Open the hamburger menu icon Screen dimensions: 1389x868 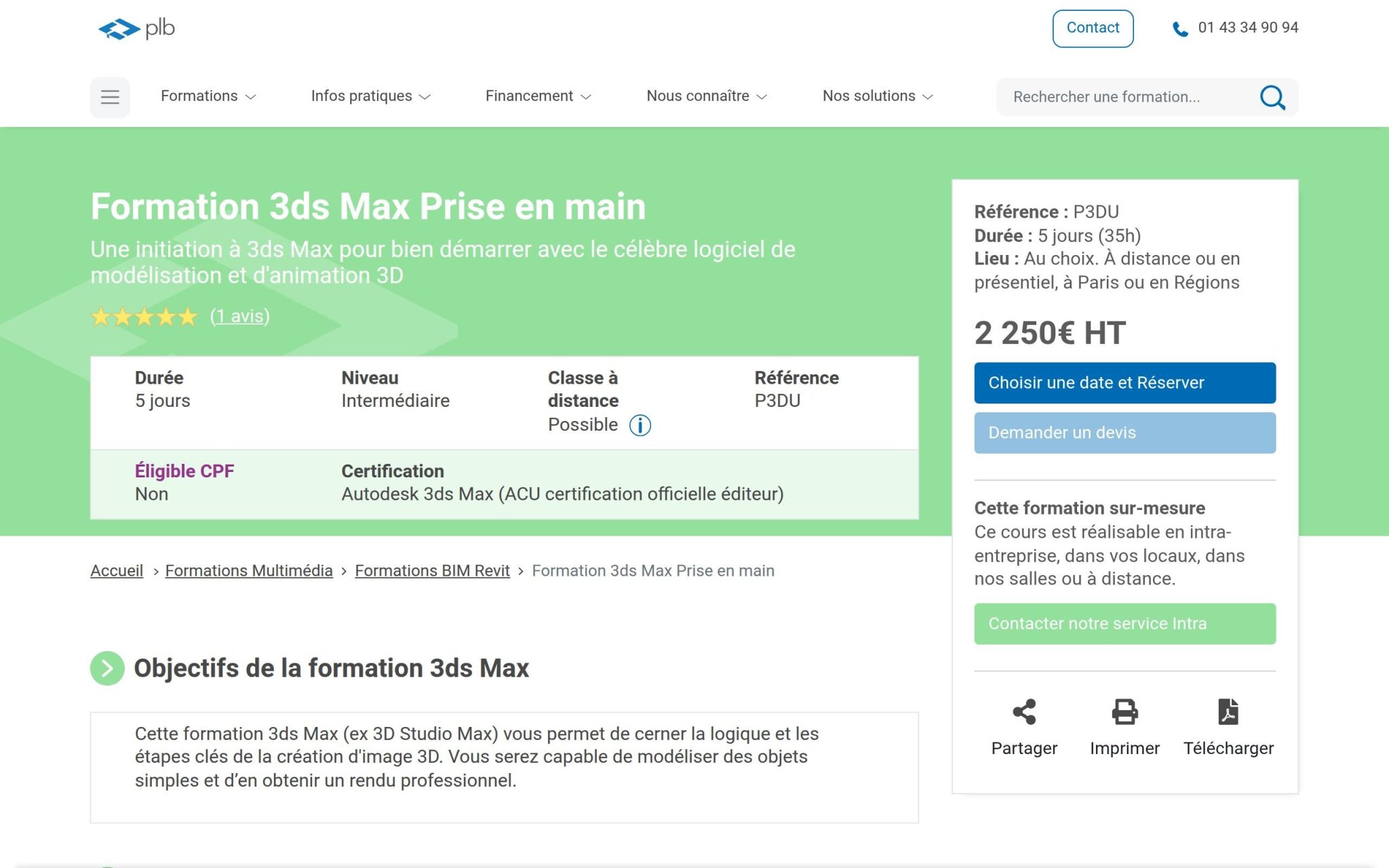coord(110,97)
